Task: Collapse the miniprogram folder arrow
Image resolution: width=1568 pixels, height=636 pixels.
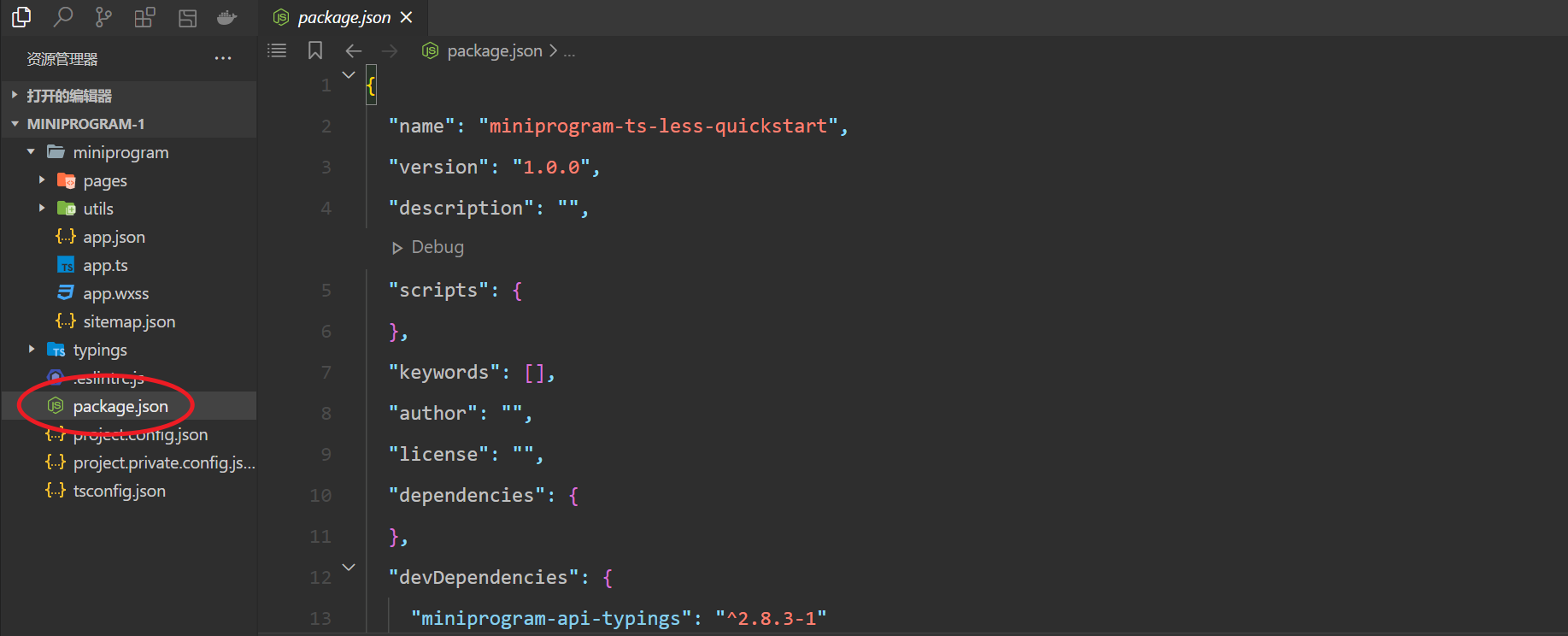Action: [31, 152]
